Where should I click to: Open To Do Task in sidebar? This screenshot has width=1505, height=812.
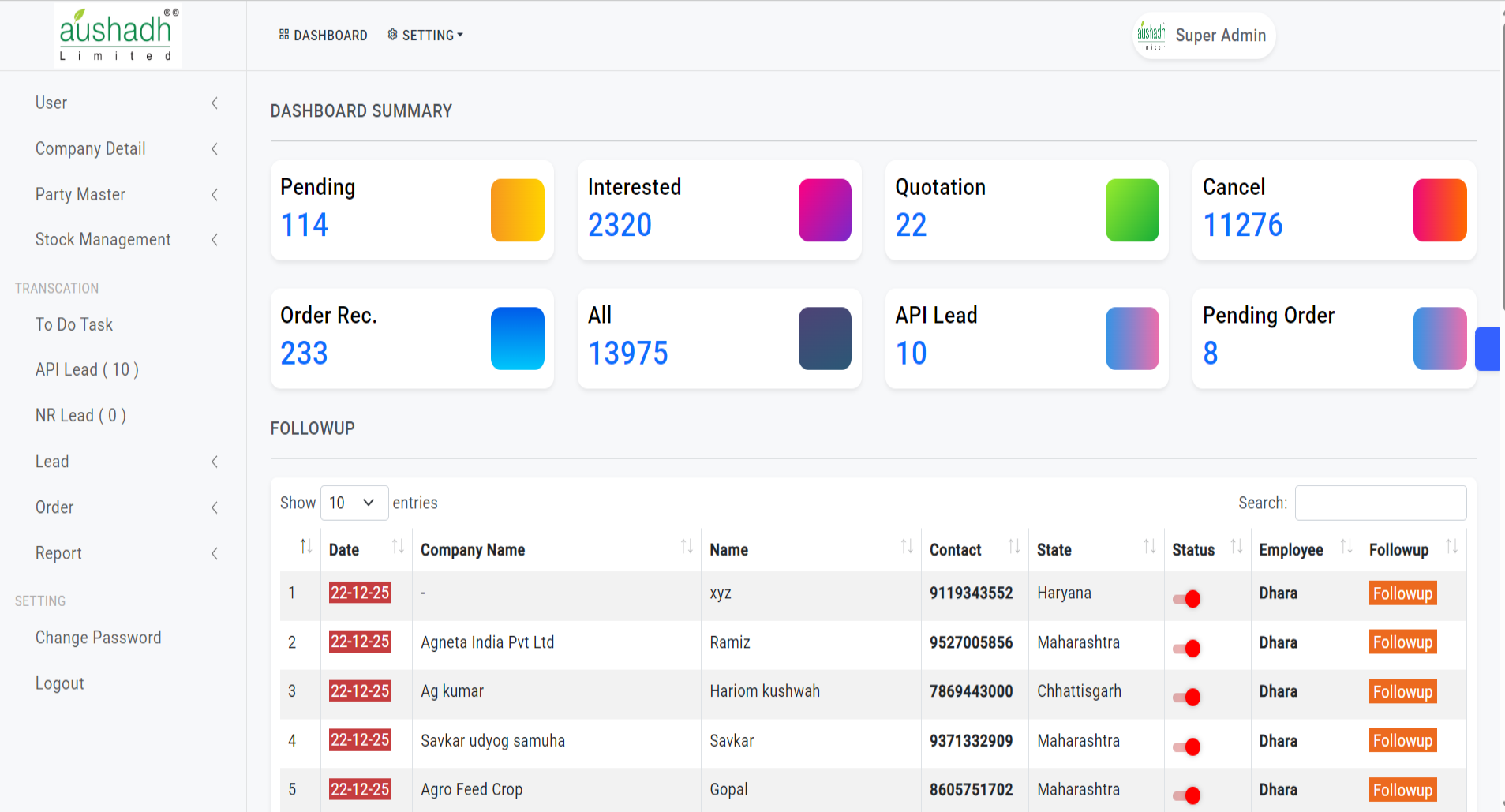click(74, 324)
